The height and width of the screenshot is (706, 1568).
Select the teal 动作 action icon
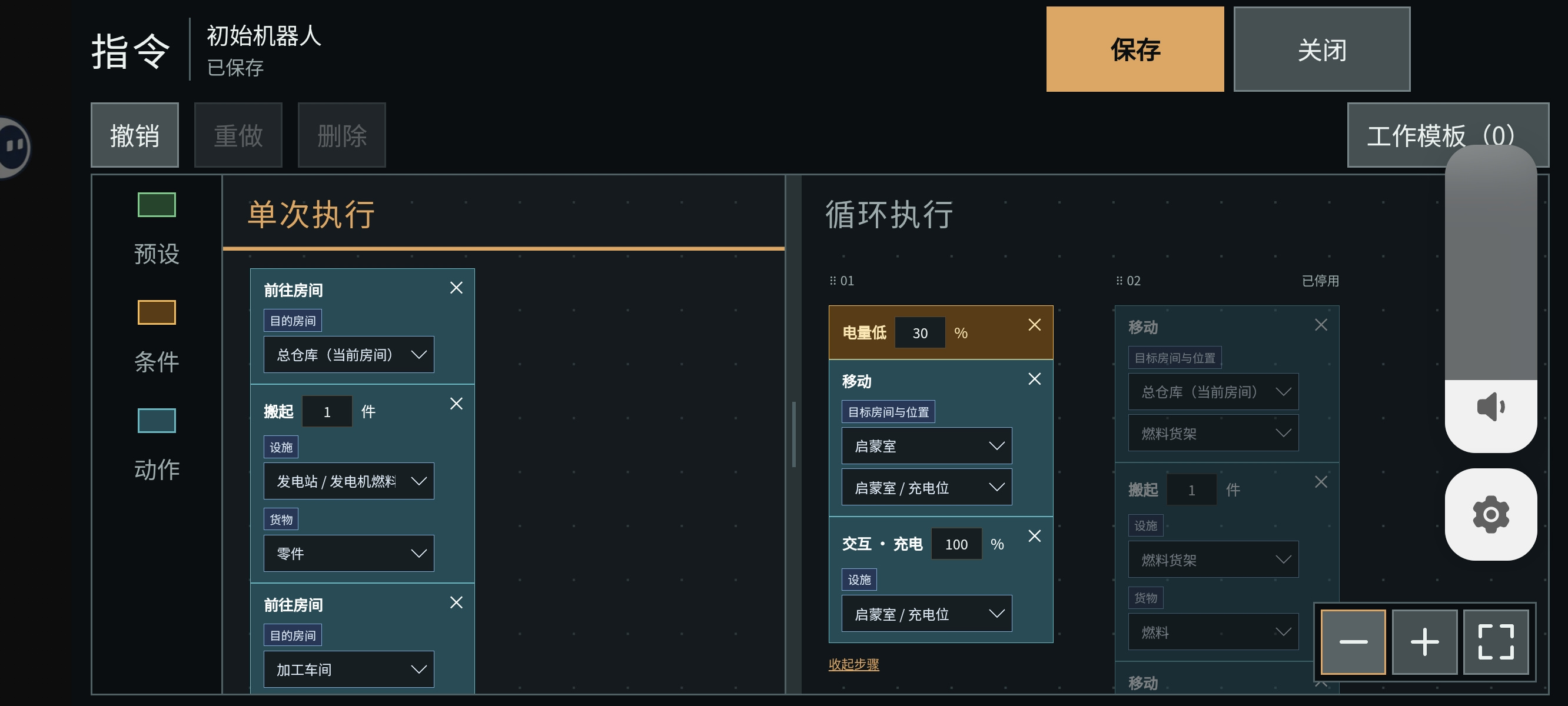[157, 421]
